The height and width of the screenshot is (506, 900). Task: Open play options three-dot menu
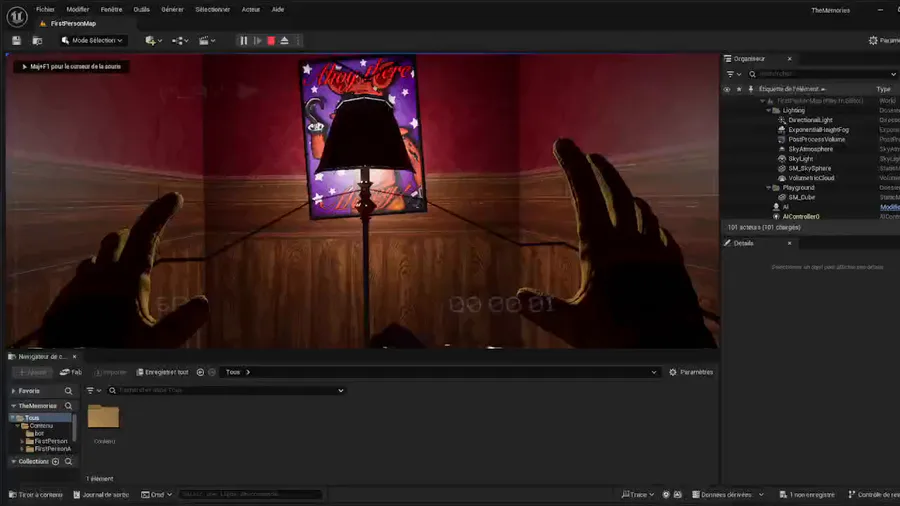tap(298, 41)
